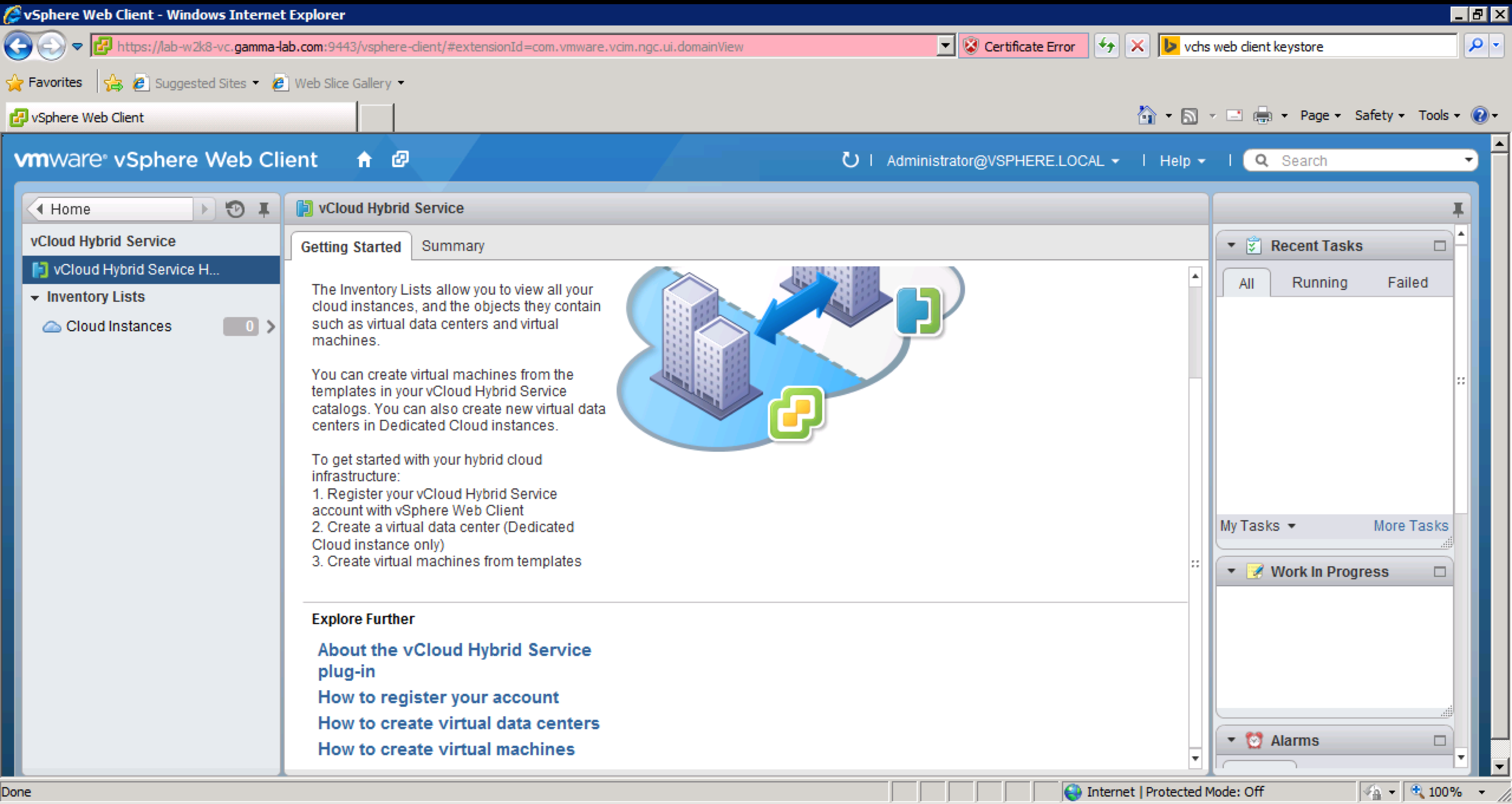
Task: Switch to the Summary tab
Action: point(453,246)
